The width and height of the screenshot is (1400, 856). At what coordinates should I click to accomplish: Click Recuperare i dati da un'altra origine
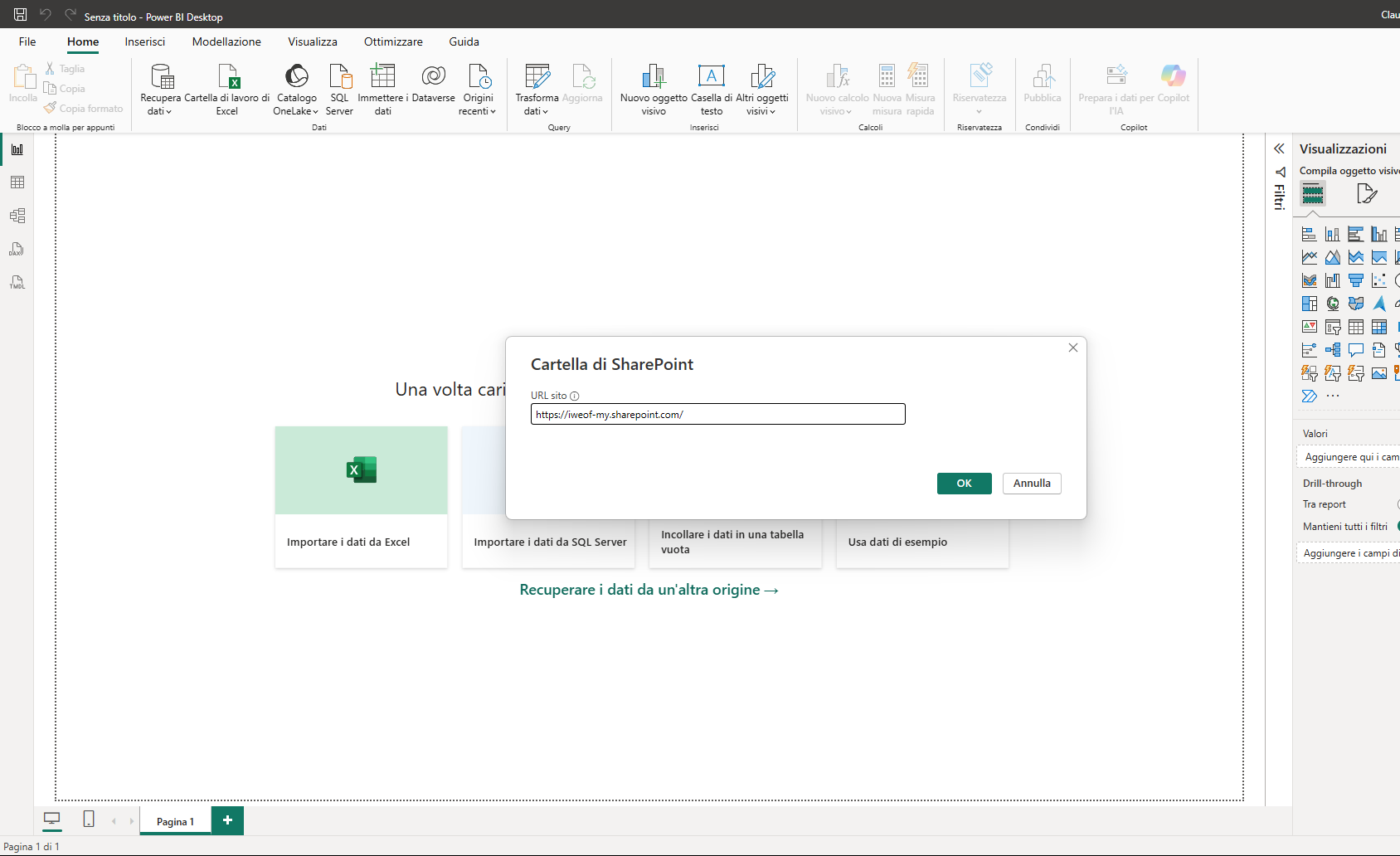649,590
